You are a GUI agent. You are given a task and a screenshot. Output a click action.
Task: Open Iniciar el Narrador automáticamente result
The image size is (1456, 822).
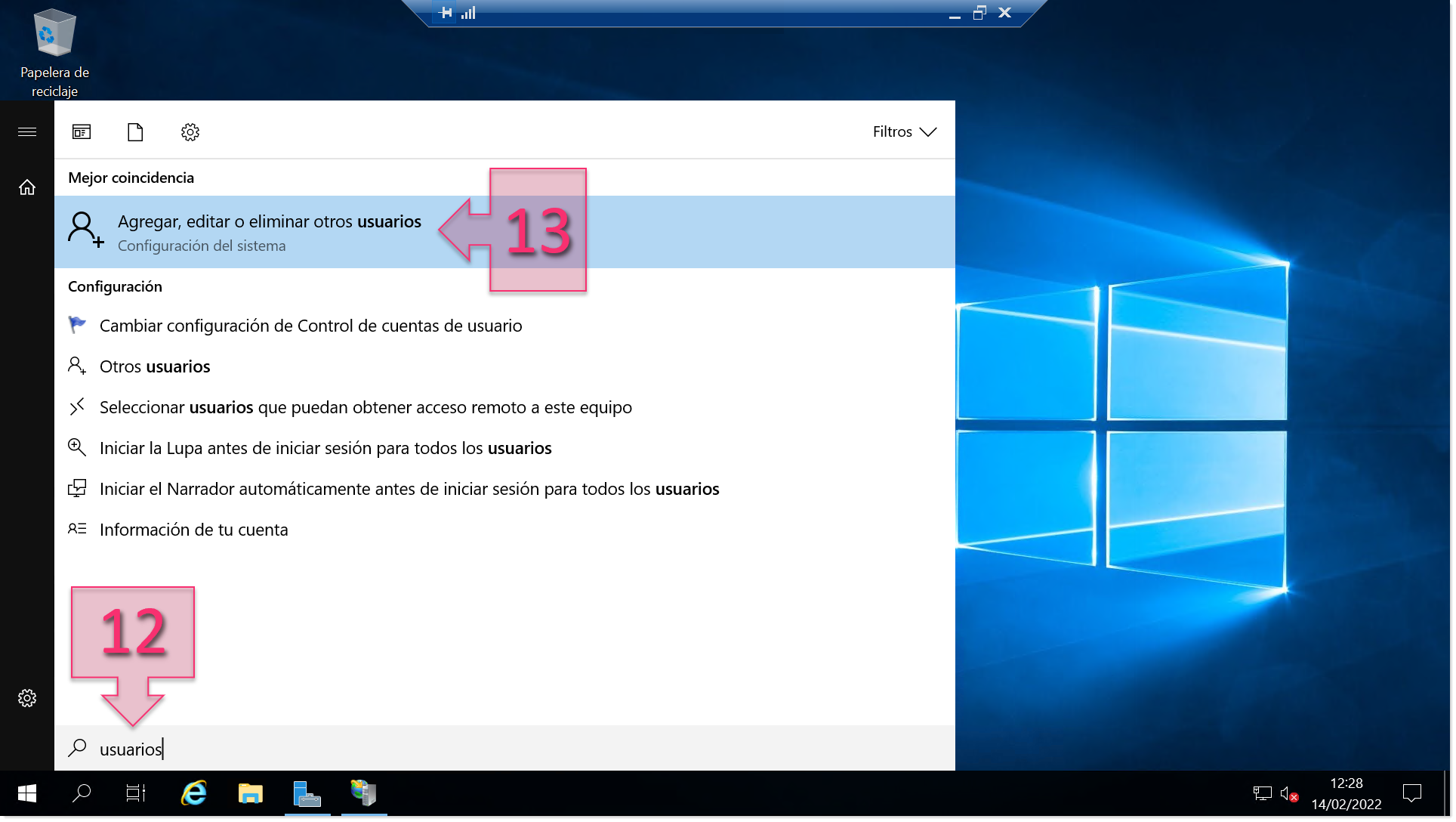(409, 489)
